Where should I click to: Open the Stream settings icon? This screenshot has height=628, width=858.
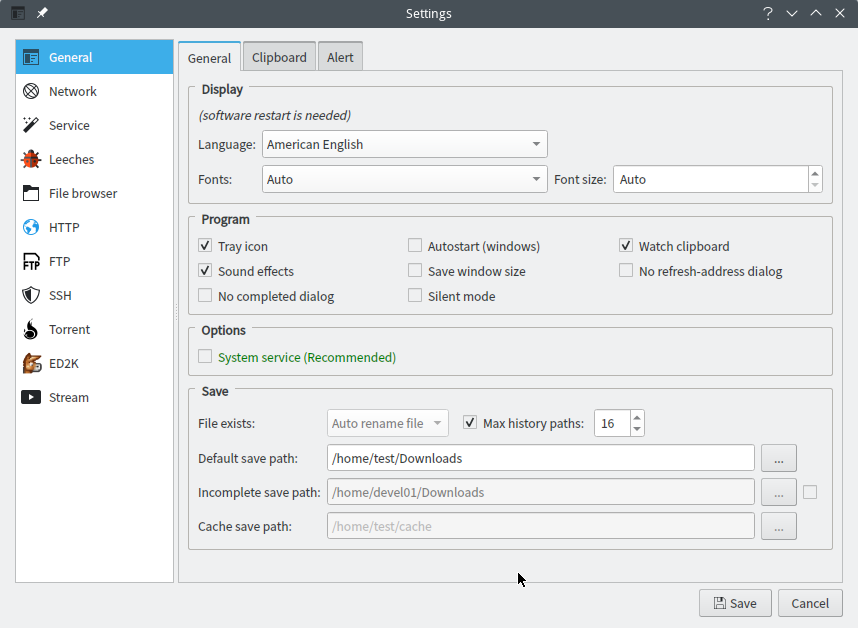(31, 397)
